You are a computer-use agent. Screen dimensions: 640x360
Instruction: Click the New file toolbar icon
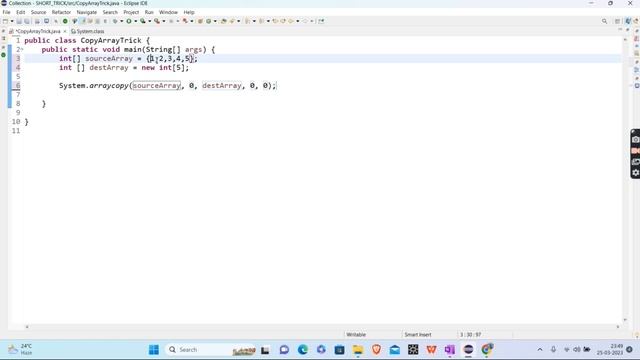(x=5, y=21)
